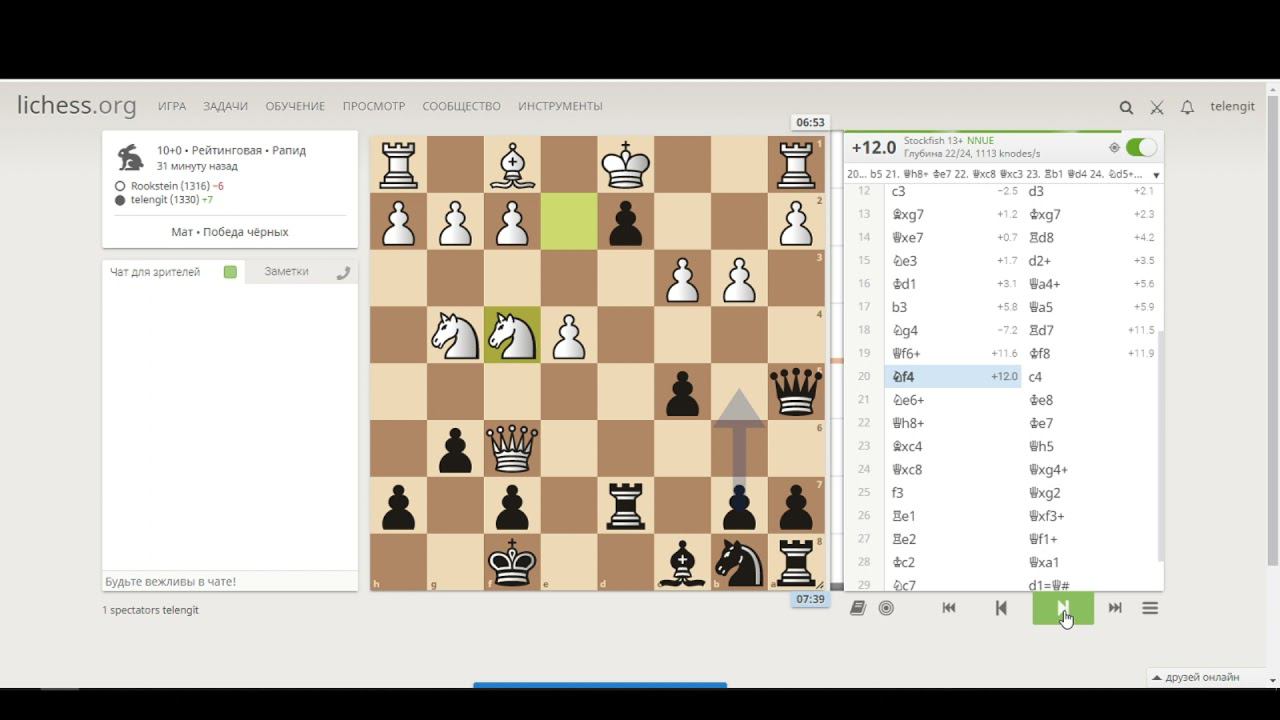This screenshot has height=720, width=1280.
Task: Open the challenges crossed-swords icon
Action: pyautogui.click(x=1157, y=107)
